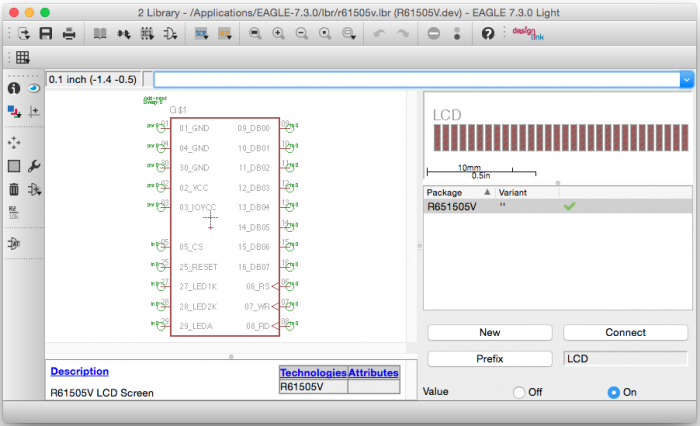Redo the last action
Viewport: 700px width, 426px height.
[403, 33]
